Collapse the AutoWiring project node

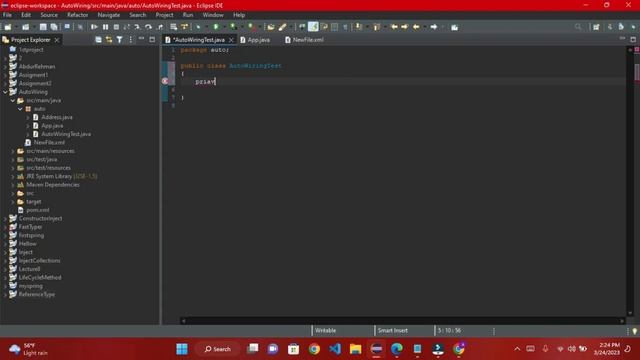pos(5,92)
